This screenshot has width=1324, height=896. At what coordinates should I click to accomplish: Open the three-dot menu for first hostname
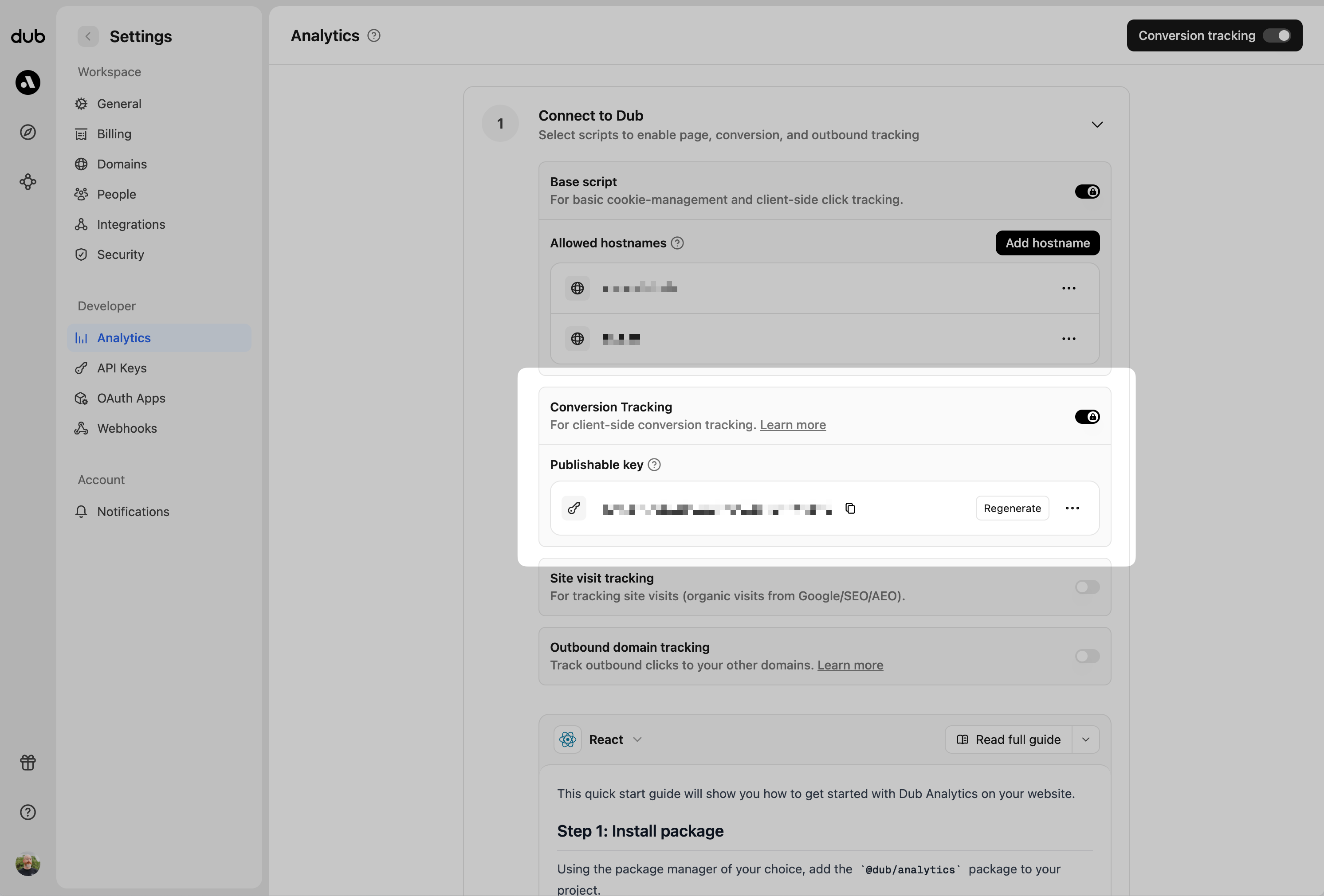[x=1068, y=288]
